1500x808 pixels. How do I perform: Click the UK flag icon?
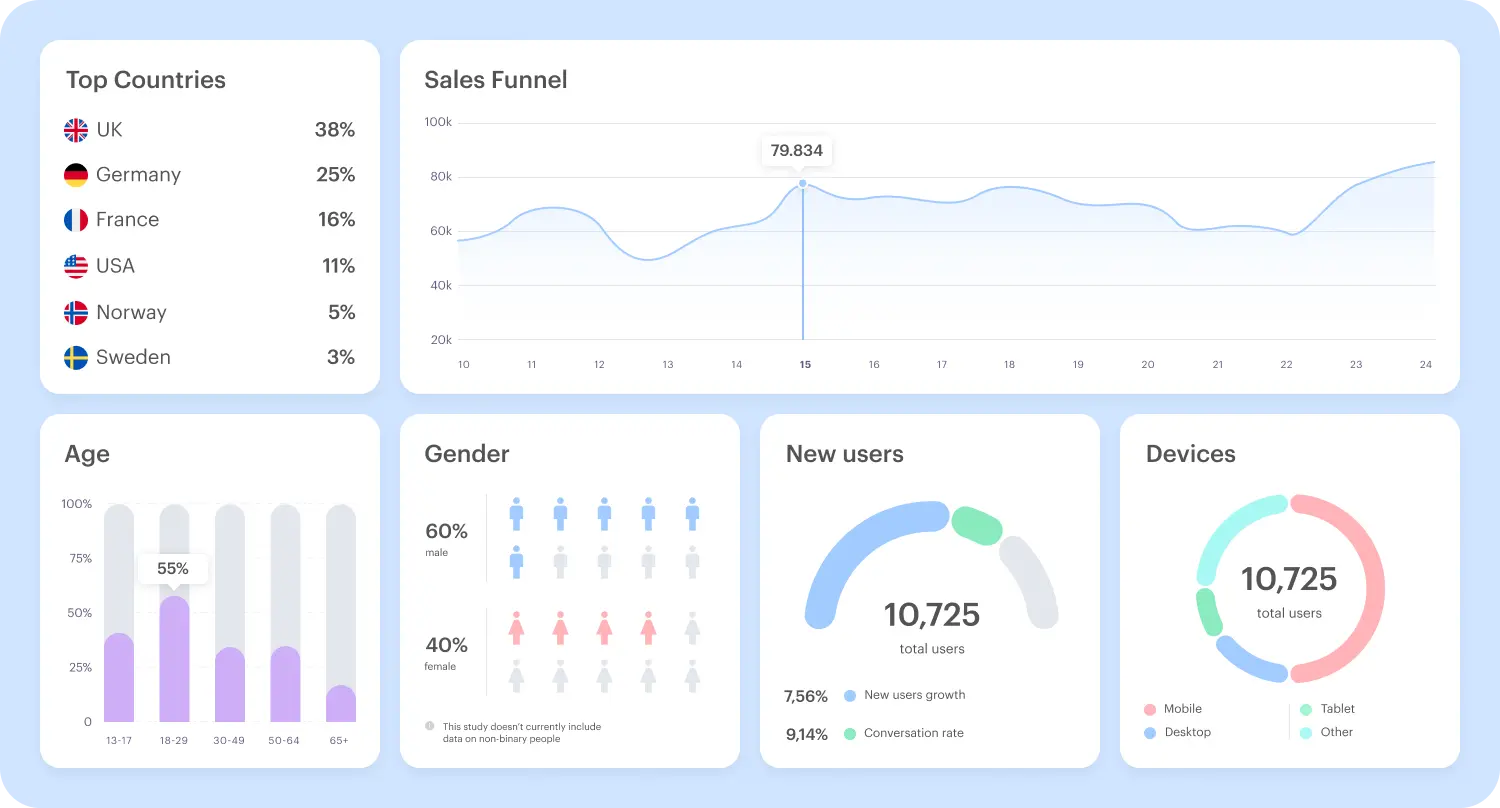74,129
